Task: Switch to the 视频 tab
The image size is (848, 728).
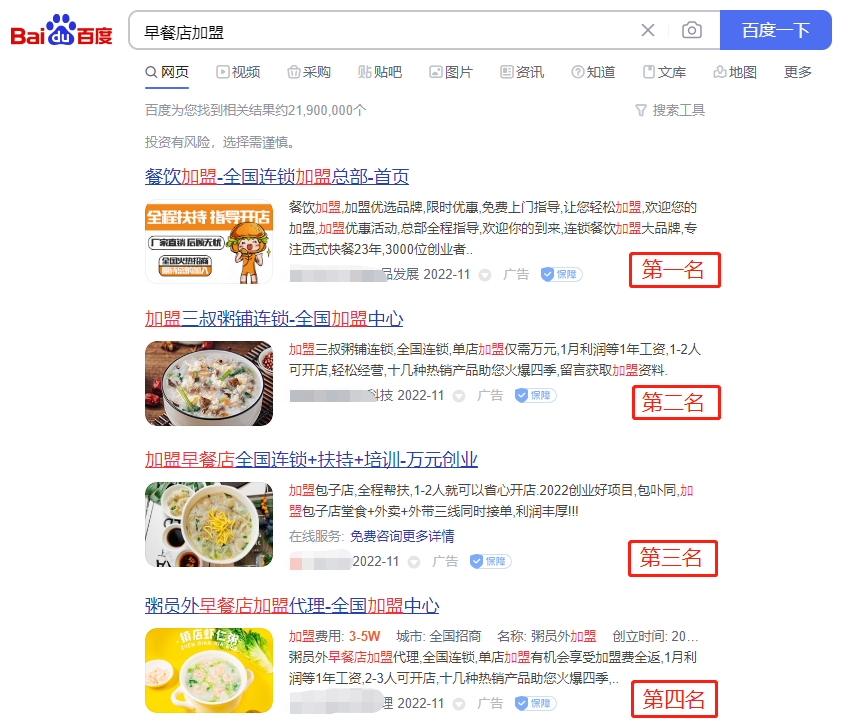Action: point(238,72)
